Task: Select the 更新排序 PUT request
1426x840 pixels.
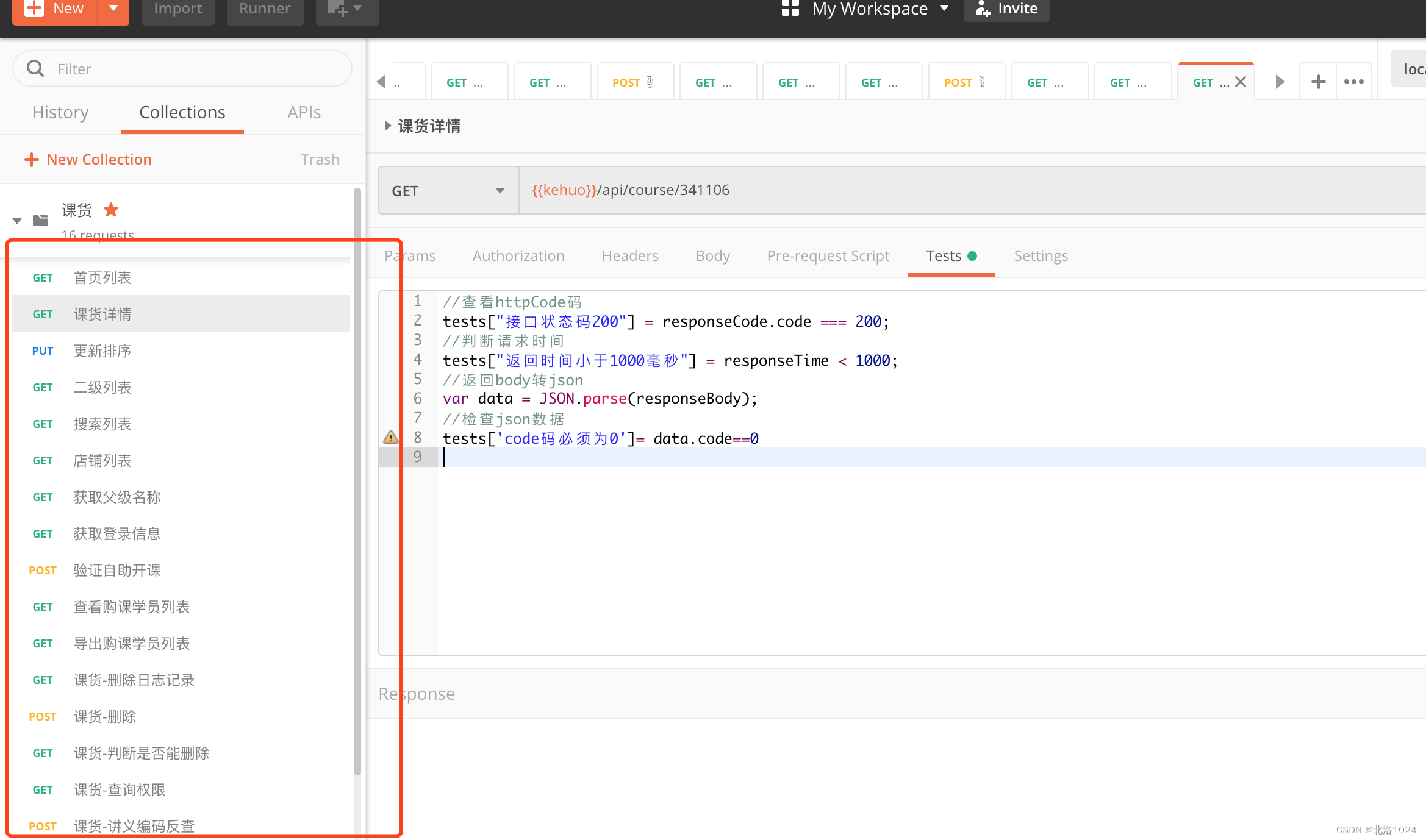Action: pyautogui.click(x=102, y=351)
